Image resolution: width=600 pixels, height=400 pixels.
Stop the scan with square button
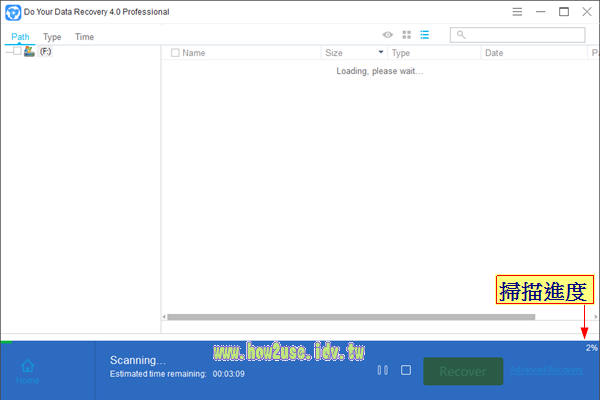(x=406, y=371)
